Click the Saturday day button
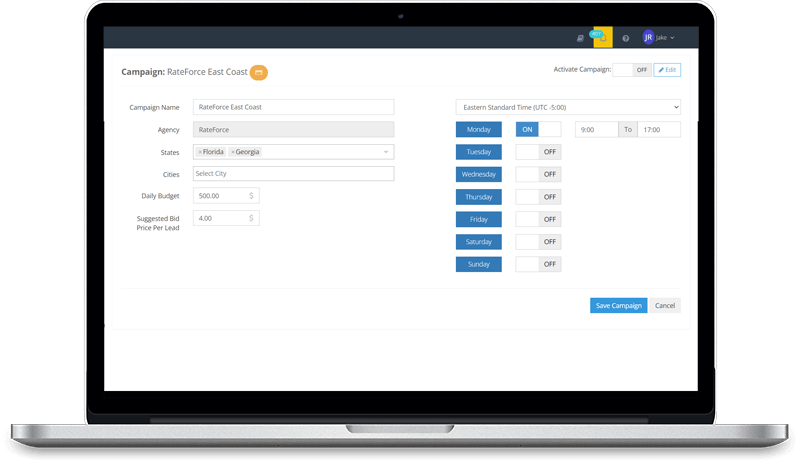 pyautogui.click(x=479, y=242)
